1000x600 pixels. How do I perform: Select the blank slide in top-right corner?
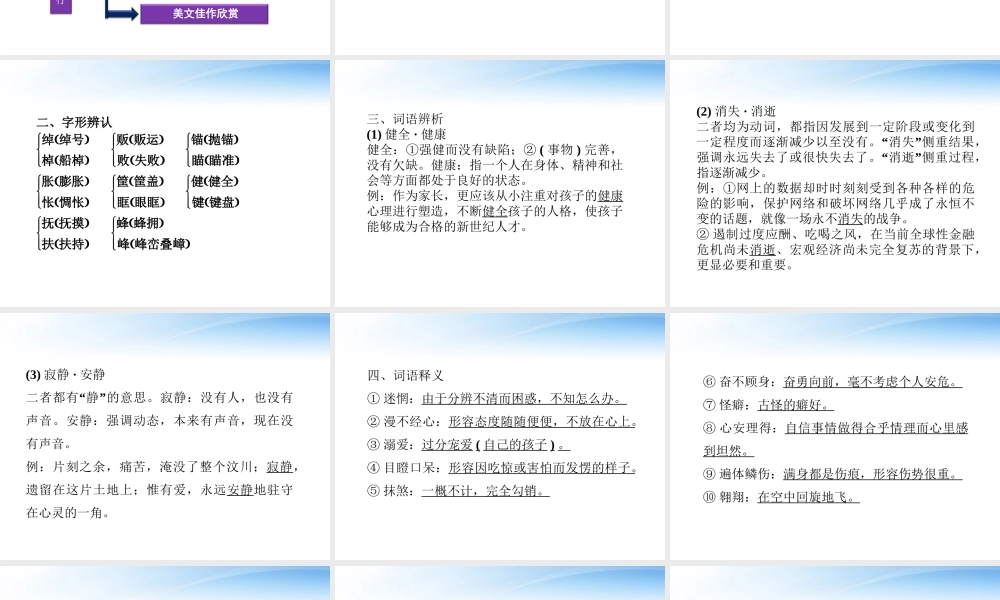tap(835, 26)
